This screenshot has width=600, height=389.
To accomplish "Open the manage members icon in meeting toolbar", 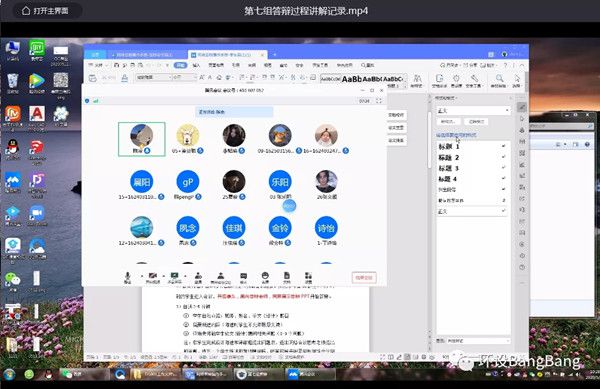I will click(x=220, y=277).
